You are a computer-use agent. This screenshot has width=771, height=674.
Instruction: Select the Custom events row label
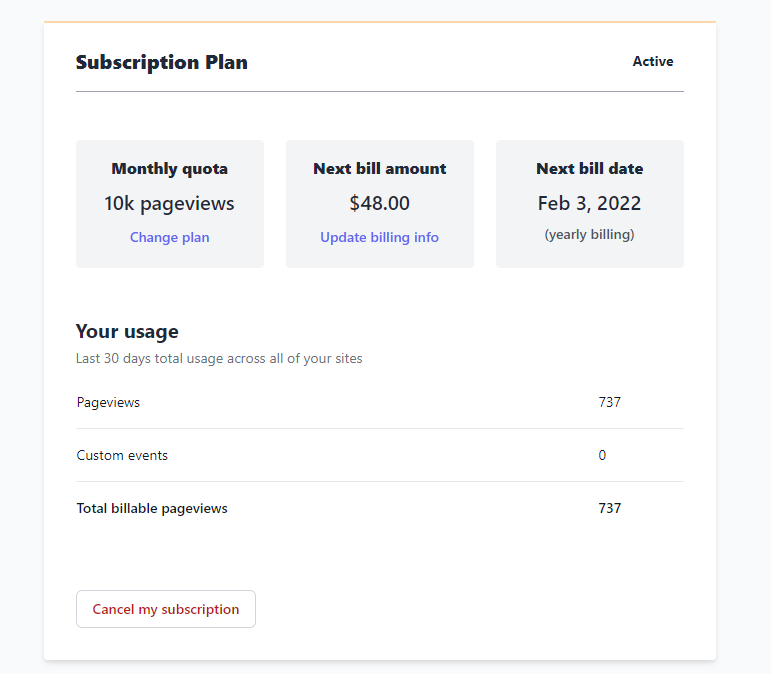(x=122, y=456)
